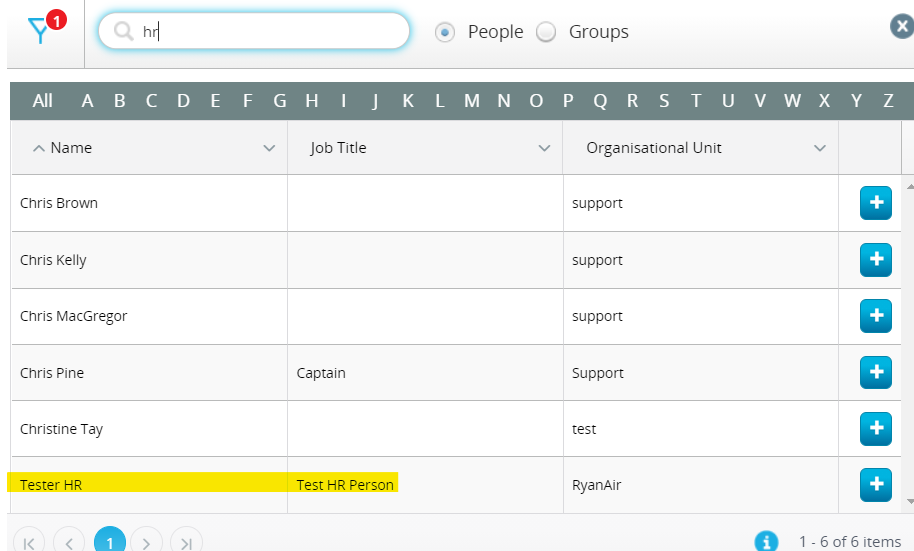Filter by letter H in alphabet bar

(312, 101)
